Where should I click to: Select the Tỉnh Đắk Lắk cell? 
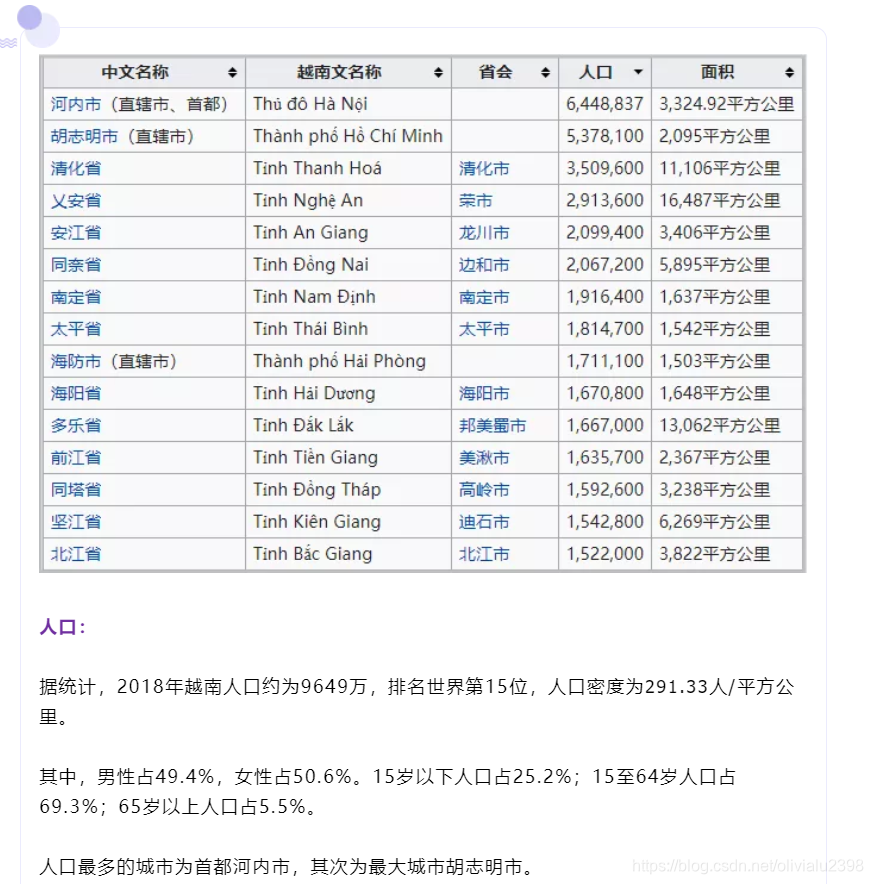click(349, 426)
